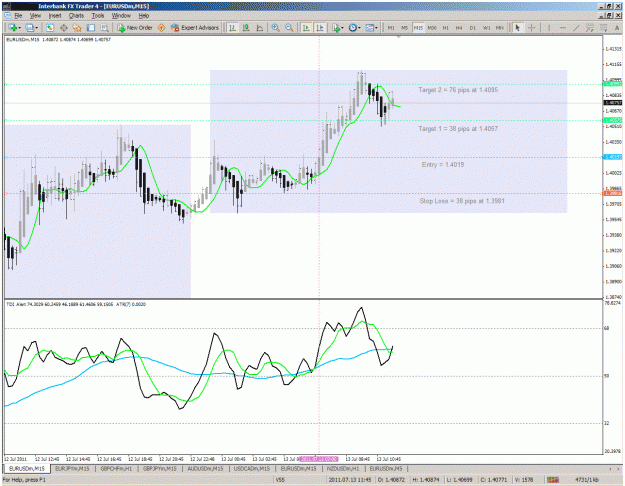Pick the Equidistant Channel tool
Screen dimensions: 625x486
pyautogui.click(x=590, y=28)
